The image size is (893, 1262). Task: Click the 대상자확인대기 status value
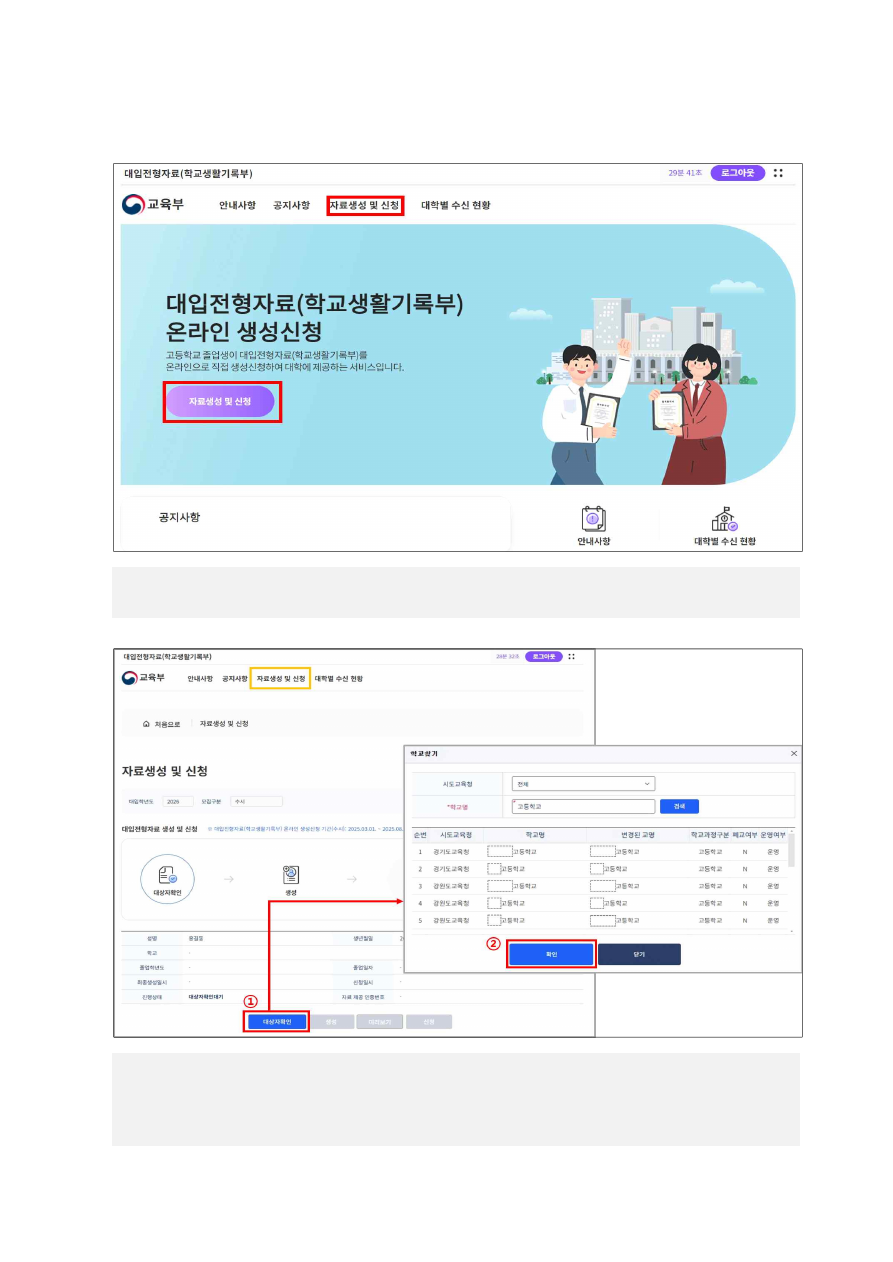[206, 997]
